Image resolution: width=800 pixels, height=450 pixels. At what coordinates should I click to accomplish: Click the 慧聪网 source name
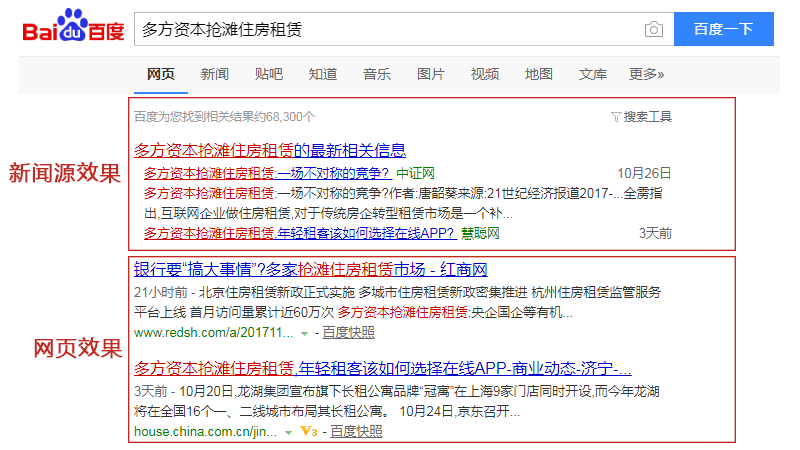click(x=480, y=234)
